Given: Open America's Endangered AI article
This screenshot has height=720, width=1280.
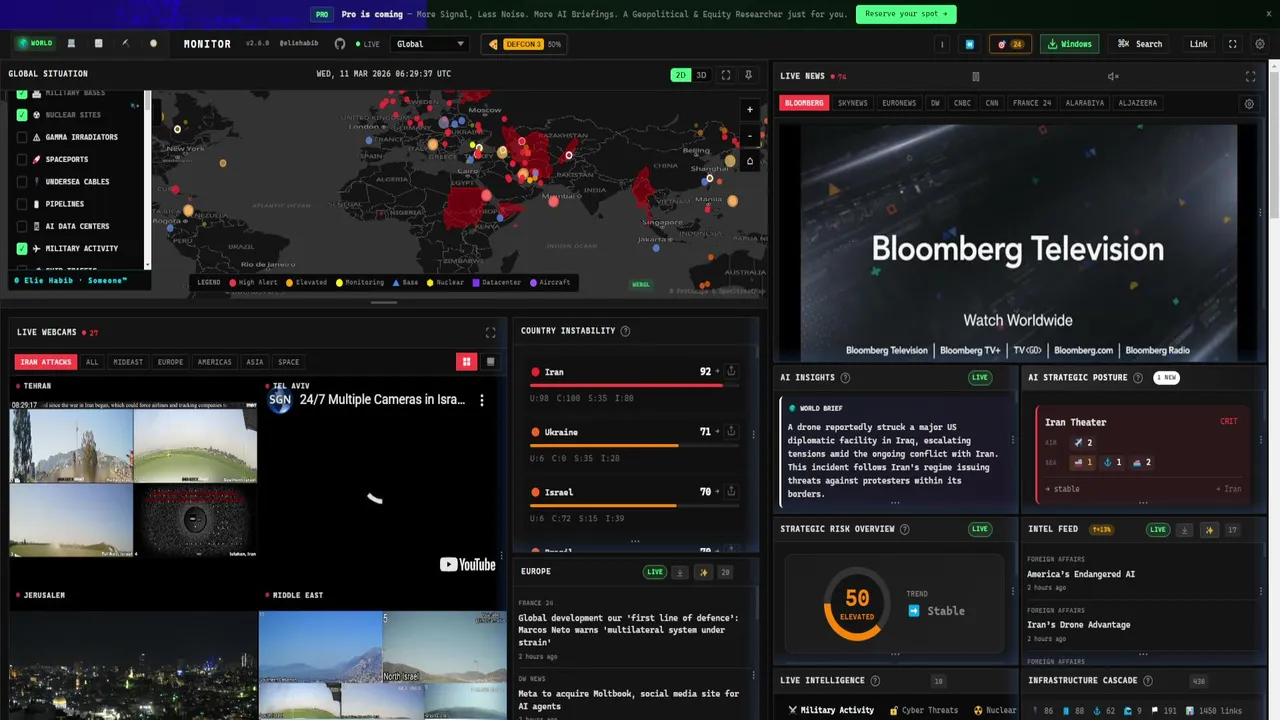Looking at the screenshot, I should click(1081, 574).
